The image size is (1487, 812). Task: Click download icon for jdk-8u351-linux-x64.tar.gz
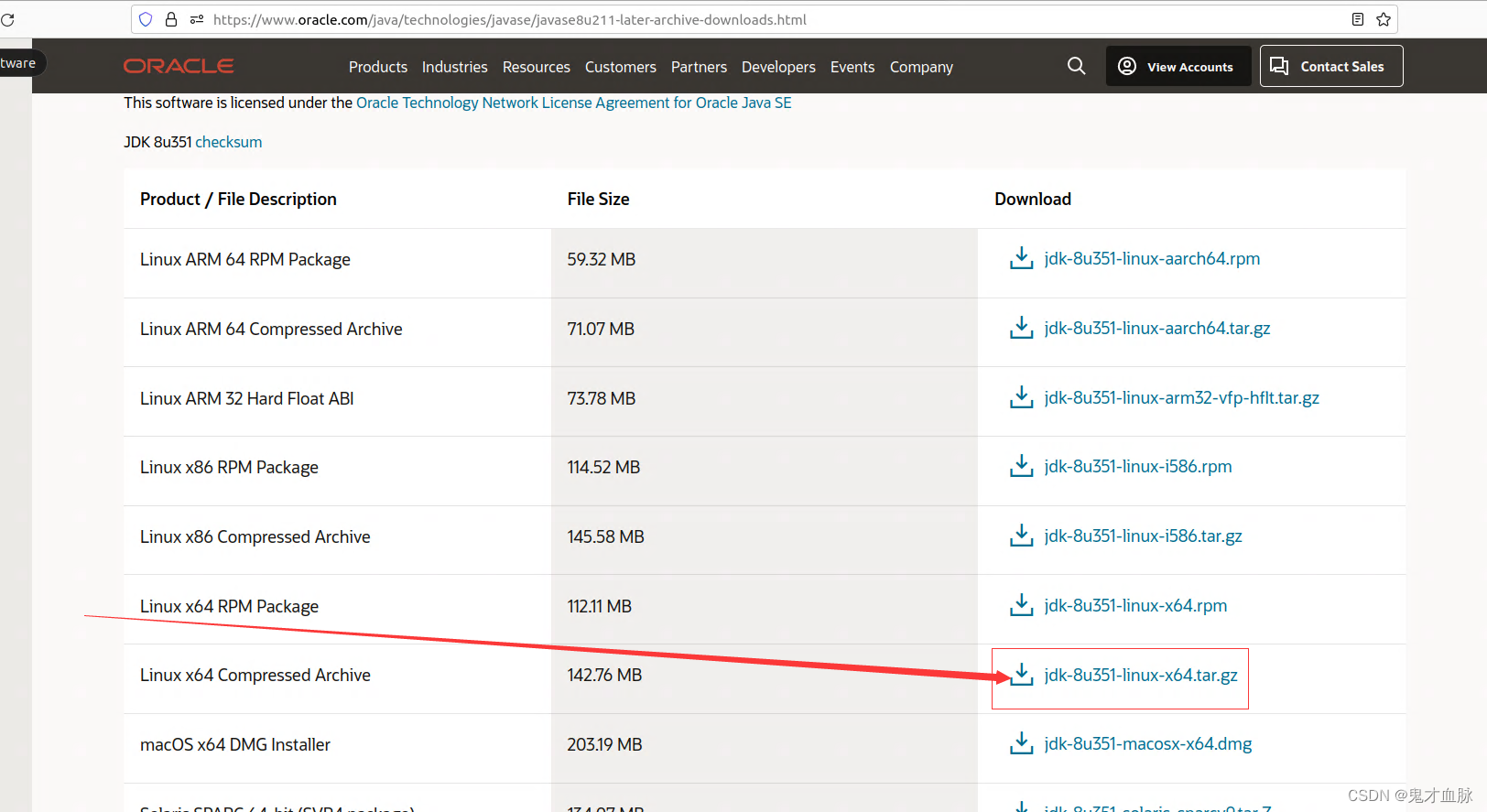tap(1021, 675)
